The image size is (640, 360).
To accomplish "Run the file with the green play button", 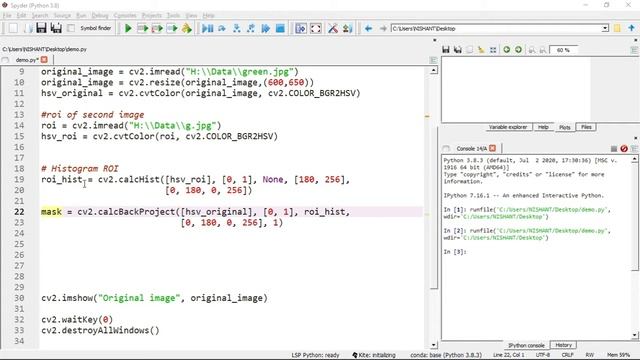I will pyautogui.click(x=128, y=28).
